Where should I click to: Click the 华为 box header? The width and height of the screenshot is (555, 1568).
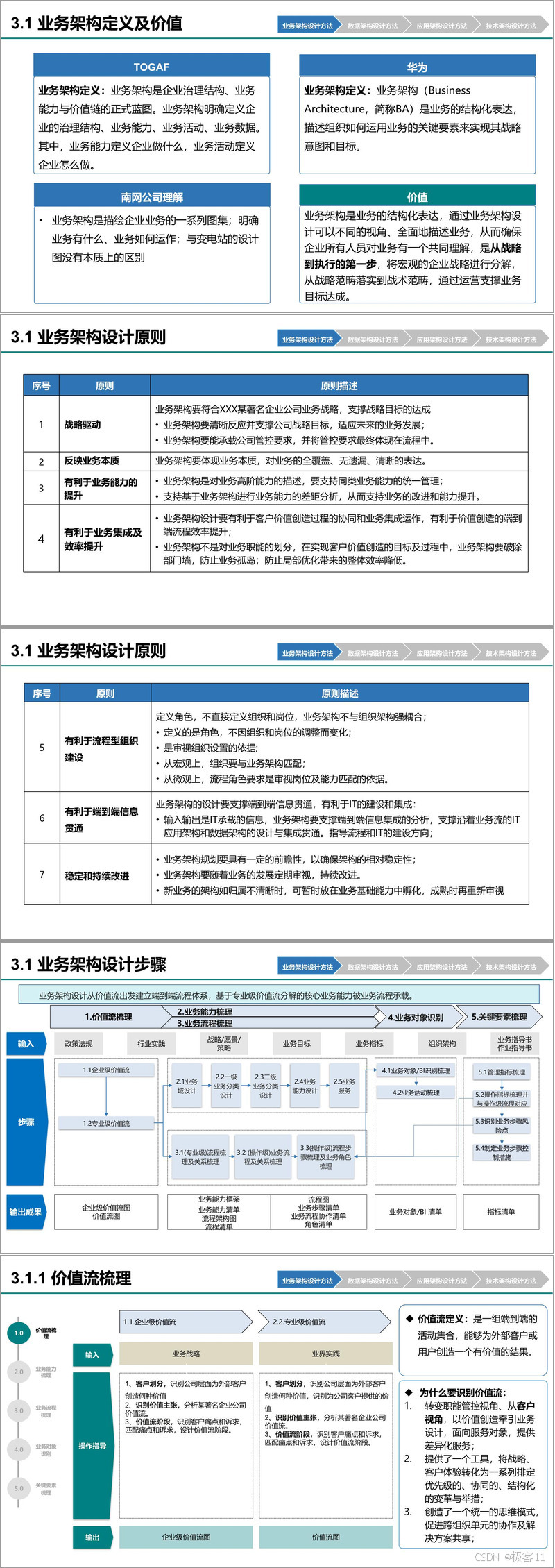click(x=417, y=67)
